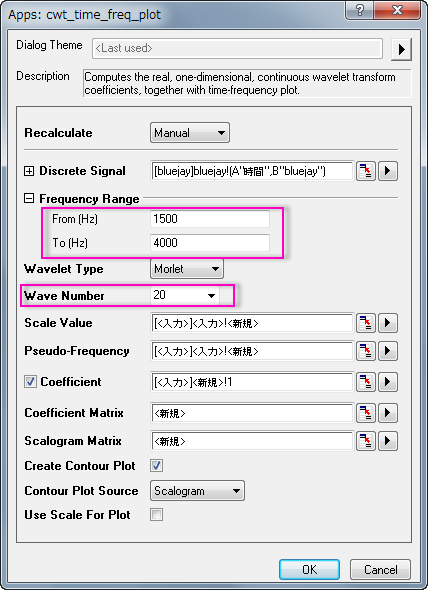
Task: Click inside the From (Hz) field
Action: pos(210,219)
